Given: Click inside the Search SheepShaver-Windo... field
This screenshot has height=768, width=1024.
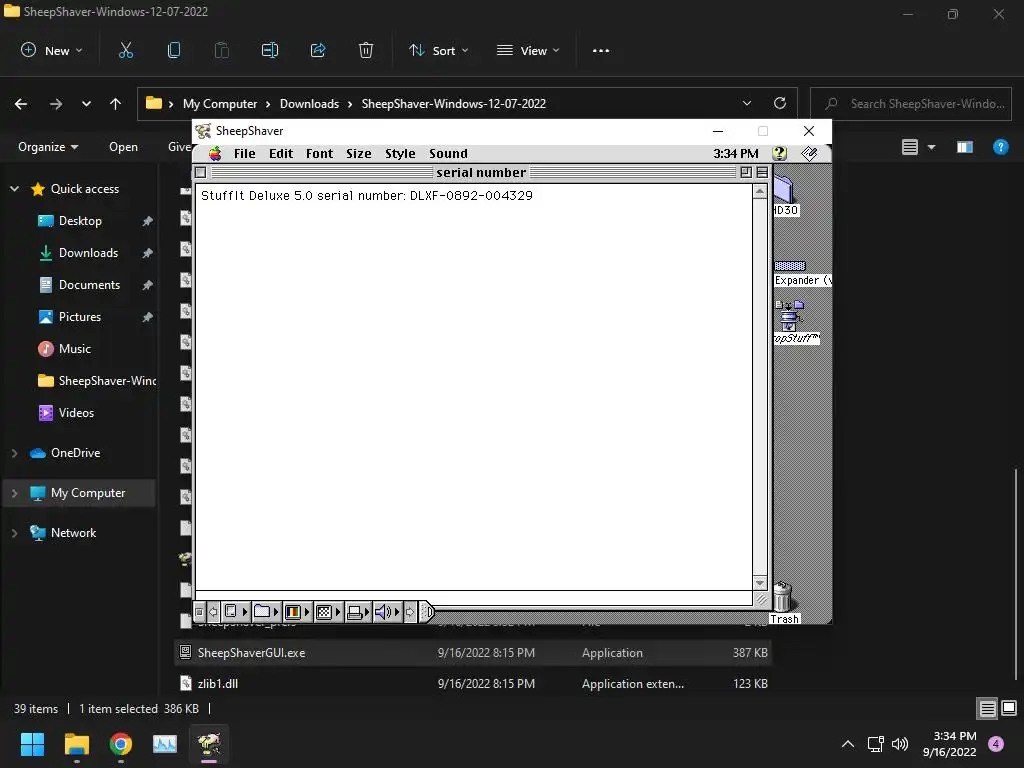Looking at the screenshot, I should point(910,103).
